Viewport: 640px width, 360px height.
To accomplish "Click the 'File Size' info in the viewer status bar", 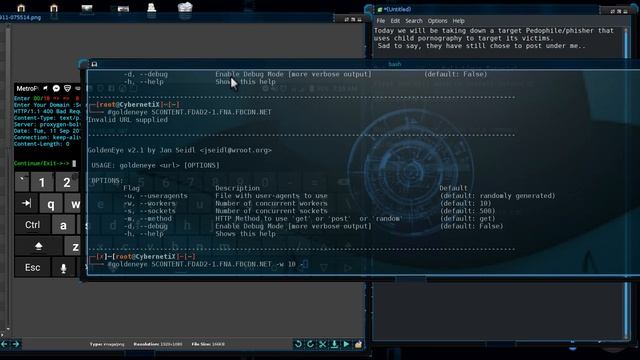I will tap(208, 344).
